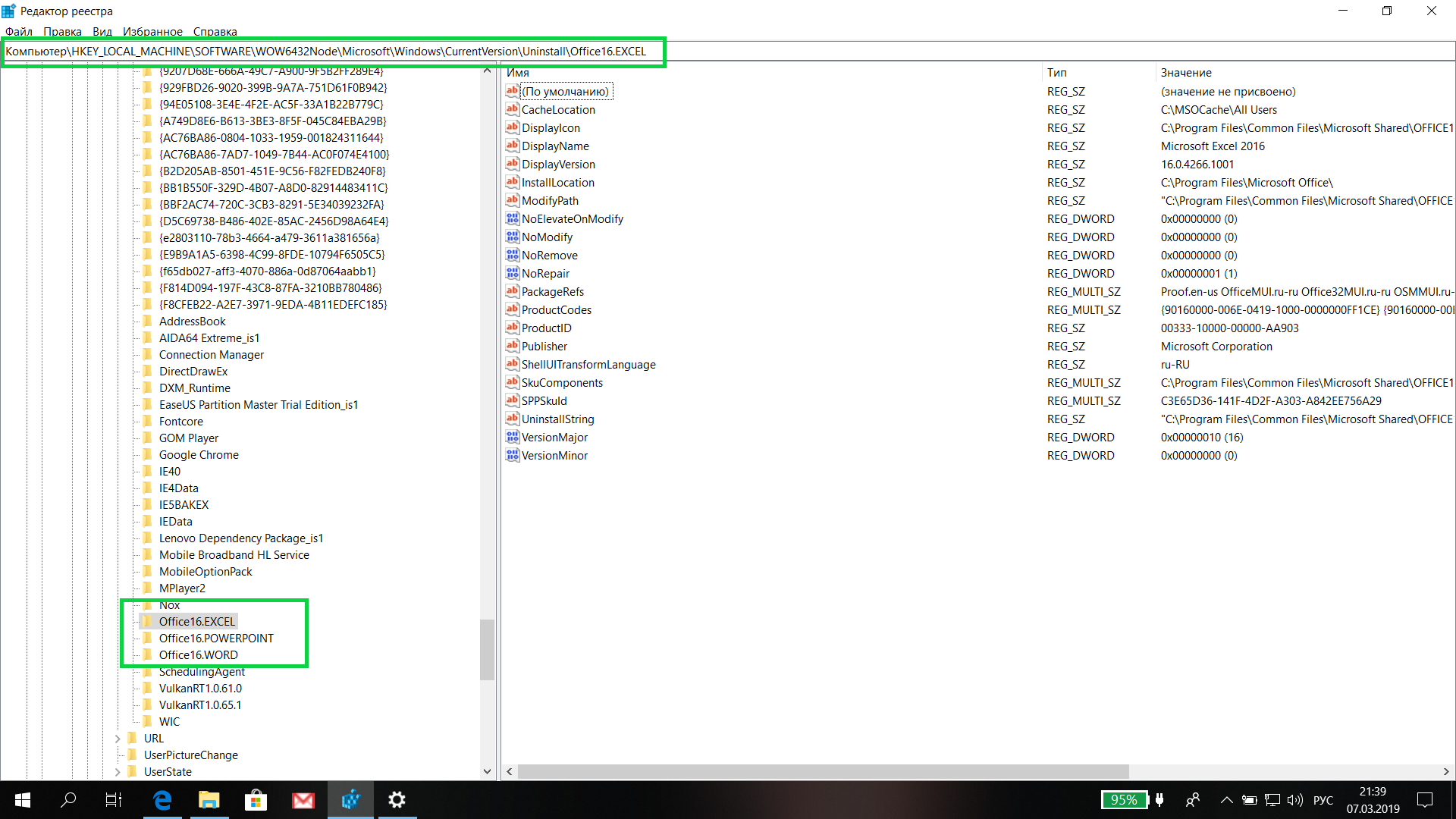Select the DisplayVersion string value icon

tap(513, 164)
